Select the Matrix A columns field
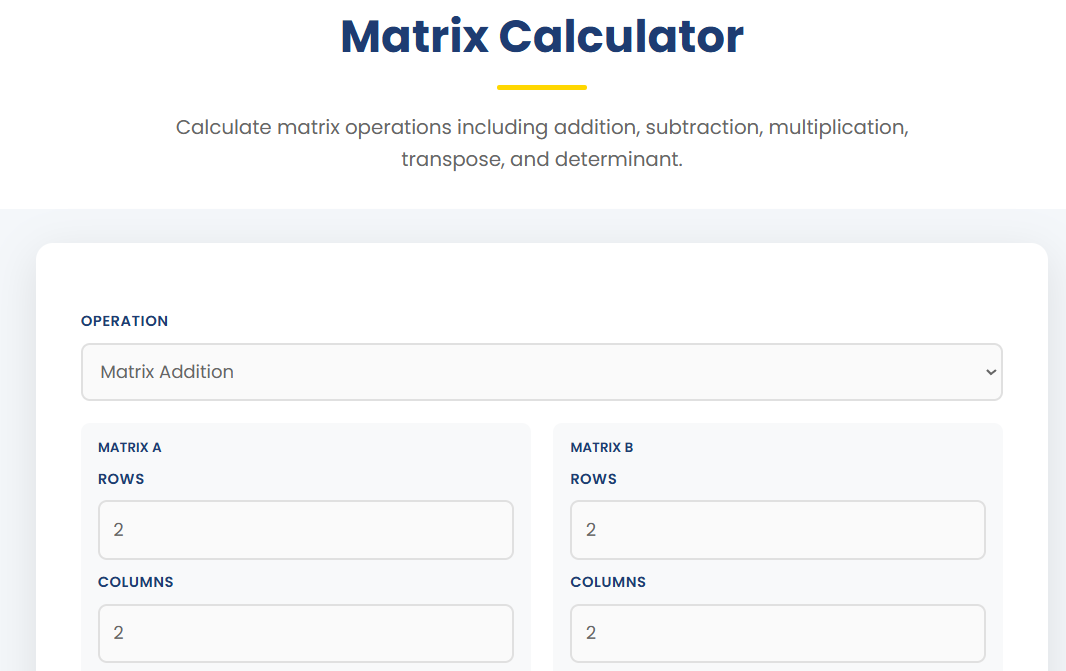The height and width of the screenshot is (671, 1066). 305,633
